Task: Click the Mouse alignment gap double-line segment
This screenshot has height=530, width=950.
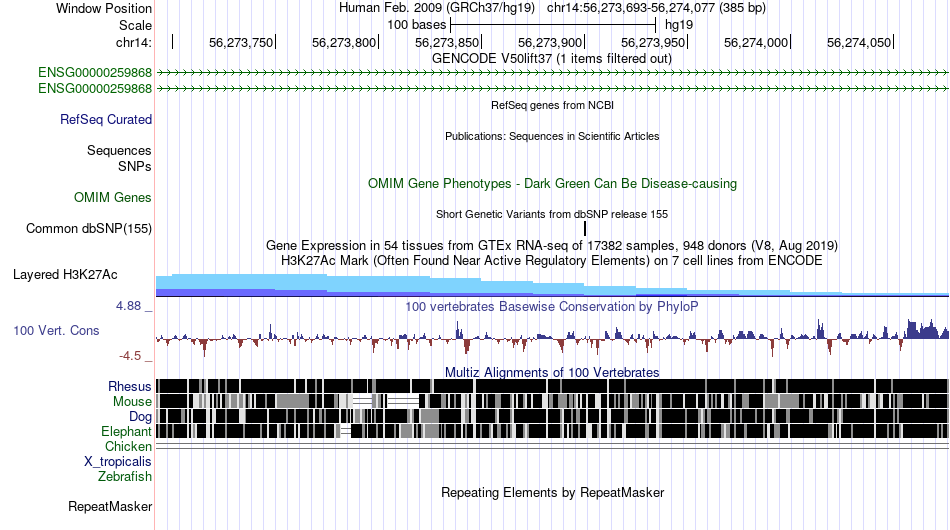Action: pyautogui.click(x=403, y=401)
